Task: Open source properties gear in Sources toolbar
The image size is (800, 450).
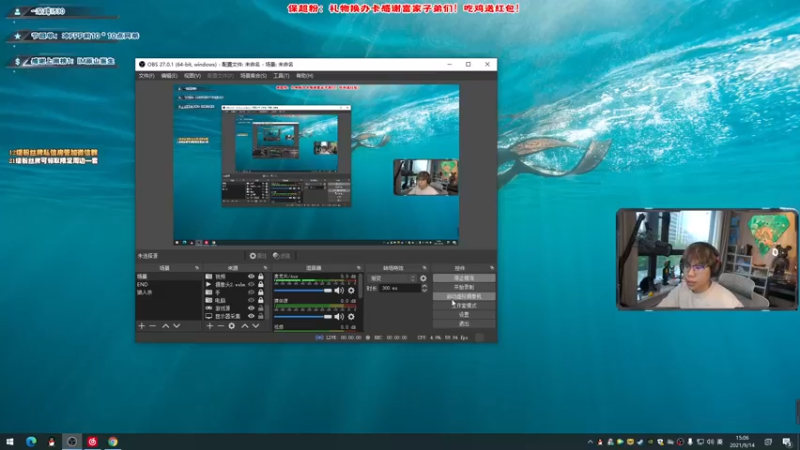Action: (x=232, y=326)
